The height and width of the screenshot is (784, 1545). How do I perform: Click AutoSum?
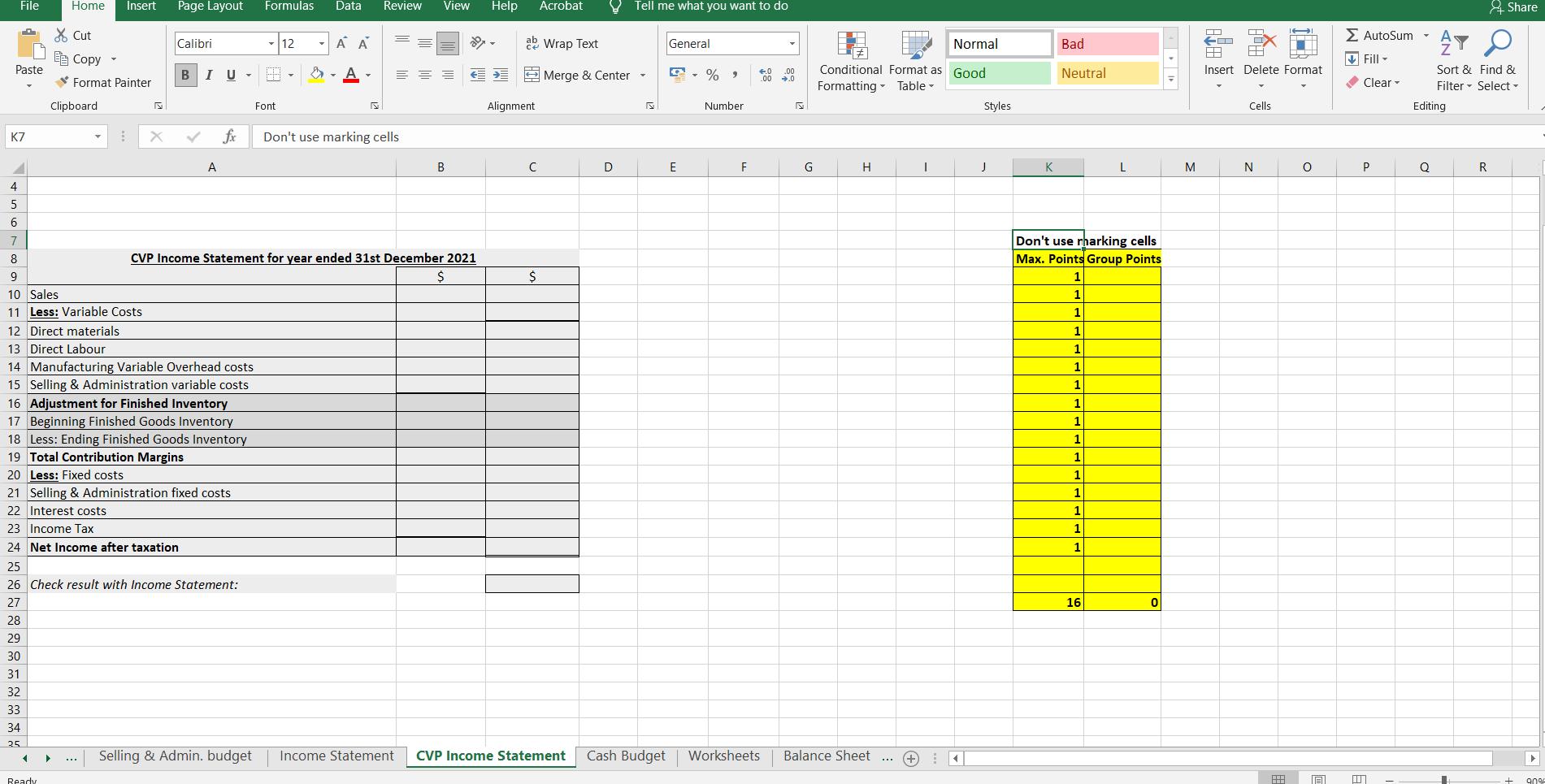tap(1380, 35)
